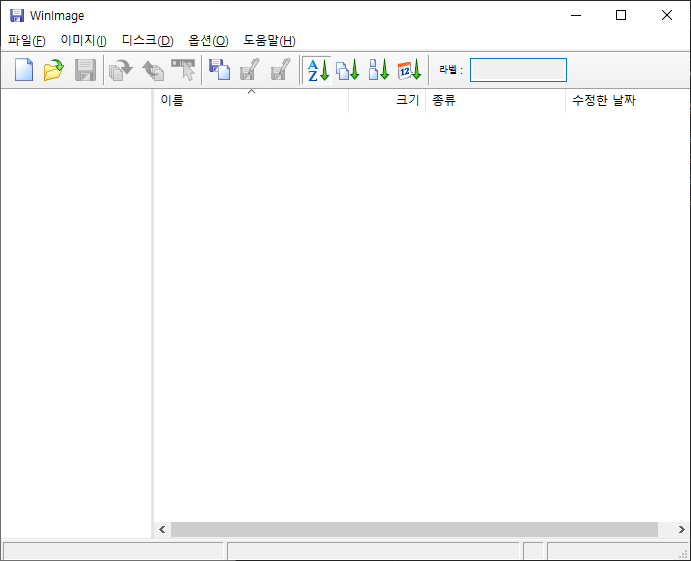Screen dimensions: 691x561
Task: Click the Write disk toolbar icon
Action: point(249,70)
